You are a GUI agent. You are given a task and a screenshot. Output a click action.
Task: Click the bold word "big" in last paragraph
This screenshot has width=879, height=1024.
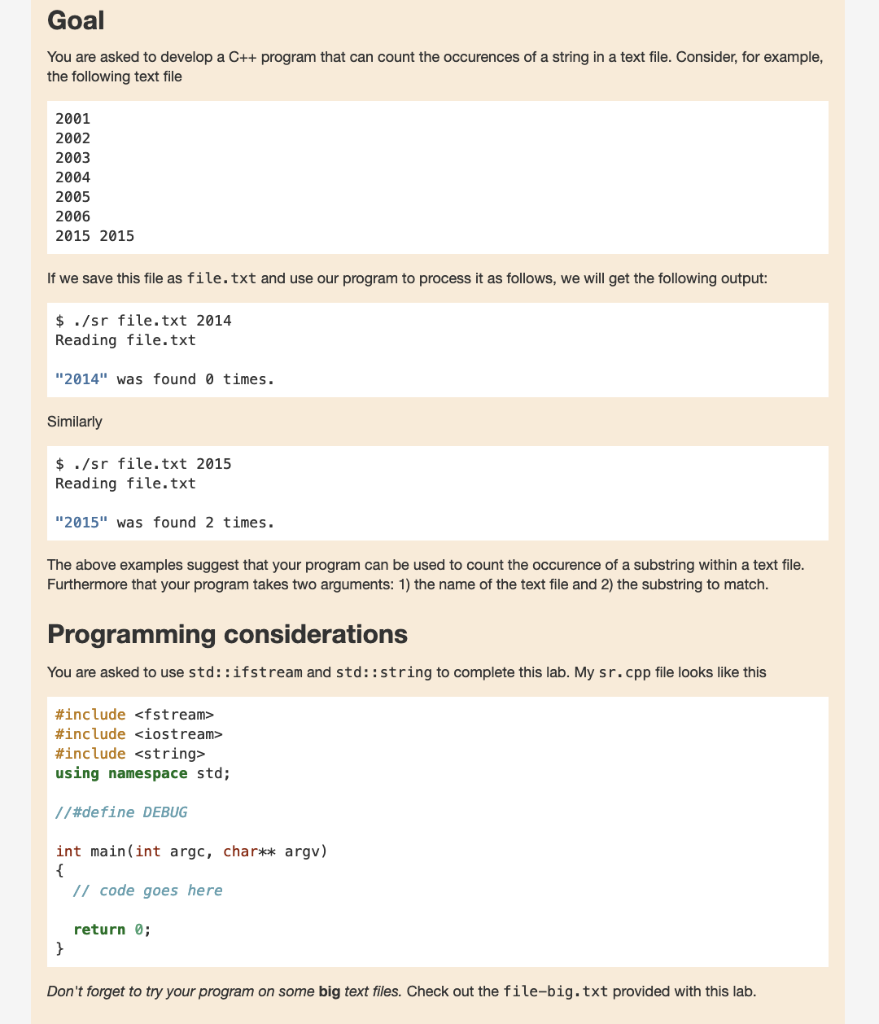(x=329, y=992)
